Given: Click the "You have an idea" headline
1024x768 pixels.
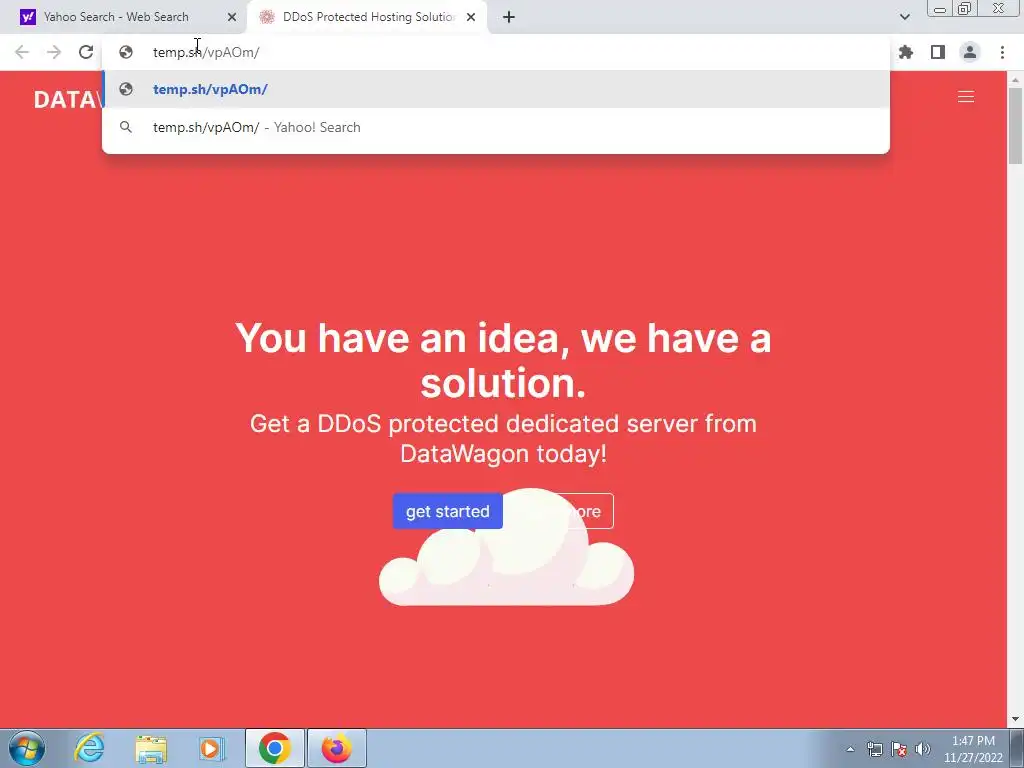Looking at the screenshot, I should [503, 360].
